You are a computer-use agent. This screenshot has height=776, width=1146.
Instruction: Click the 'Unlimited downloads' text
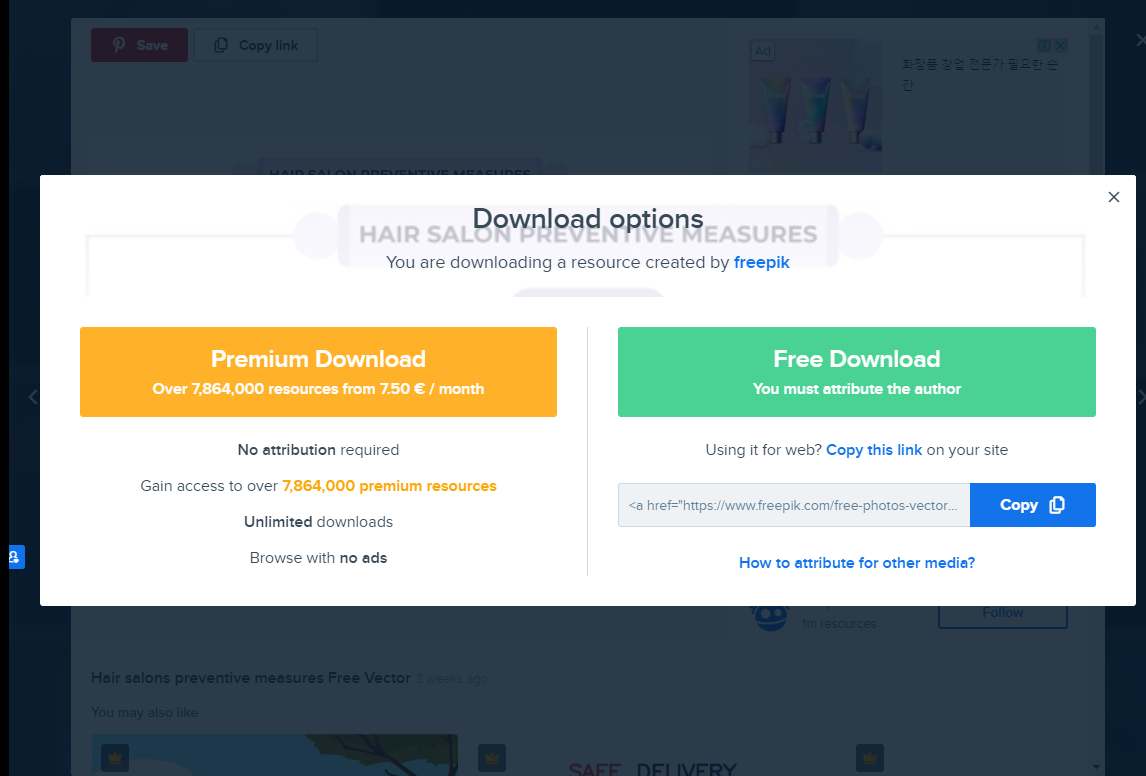[318, 522]
